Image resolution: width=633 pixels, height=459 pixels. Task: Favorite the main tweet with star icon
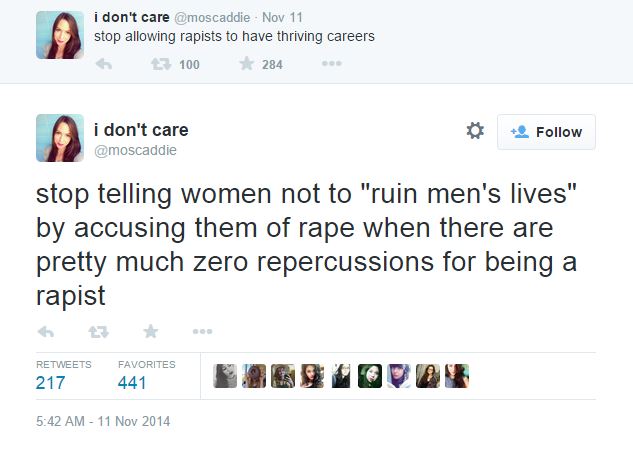pyautogui.click(x=151, y=331)
